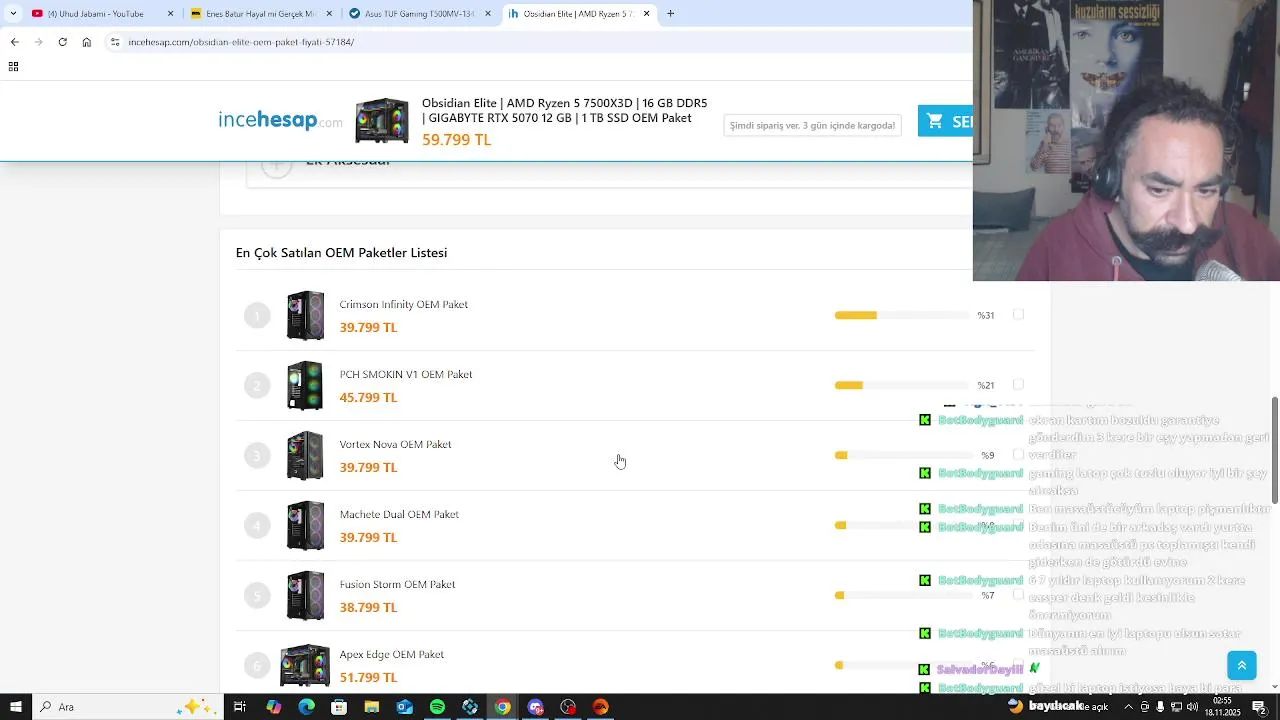The height and width of the screenshot is (720, 1280).
Task: Close the Uhud Jabami YouTube tab
Action: pos(170,14)
